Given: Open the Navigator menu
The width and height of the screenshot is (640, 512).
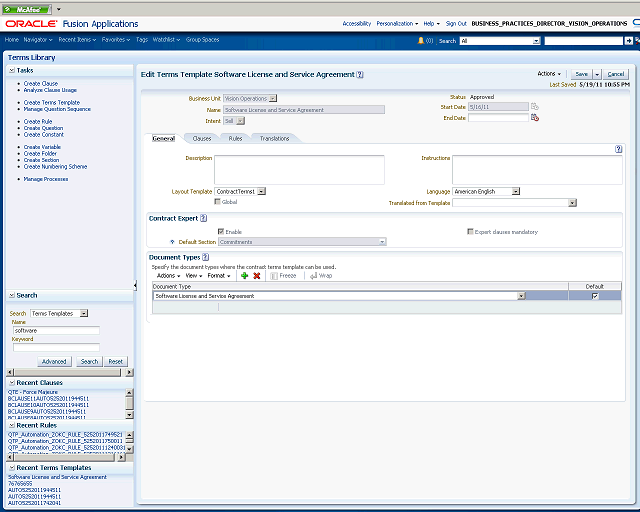Looking at the screenshot, I should pyautogui.click(x=38, y=40).
